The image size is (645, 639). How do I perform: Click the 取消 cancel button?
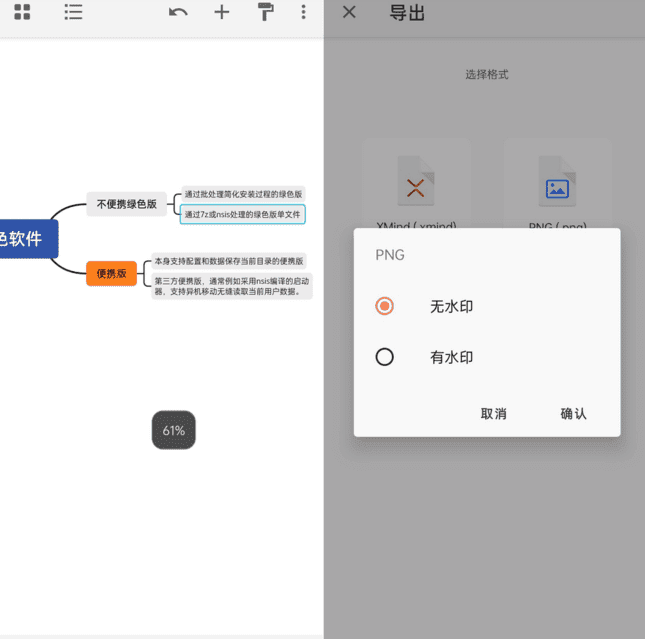pos(494,414)
